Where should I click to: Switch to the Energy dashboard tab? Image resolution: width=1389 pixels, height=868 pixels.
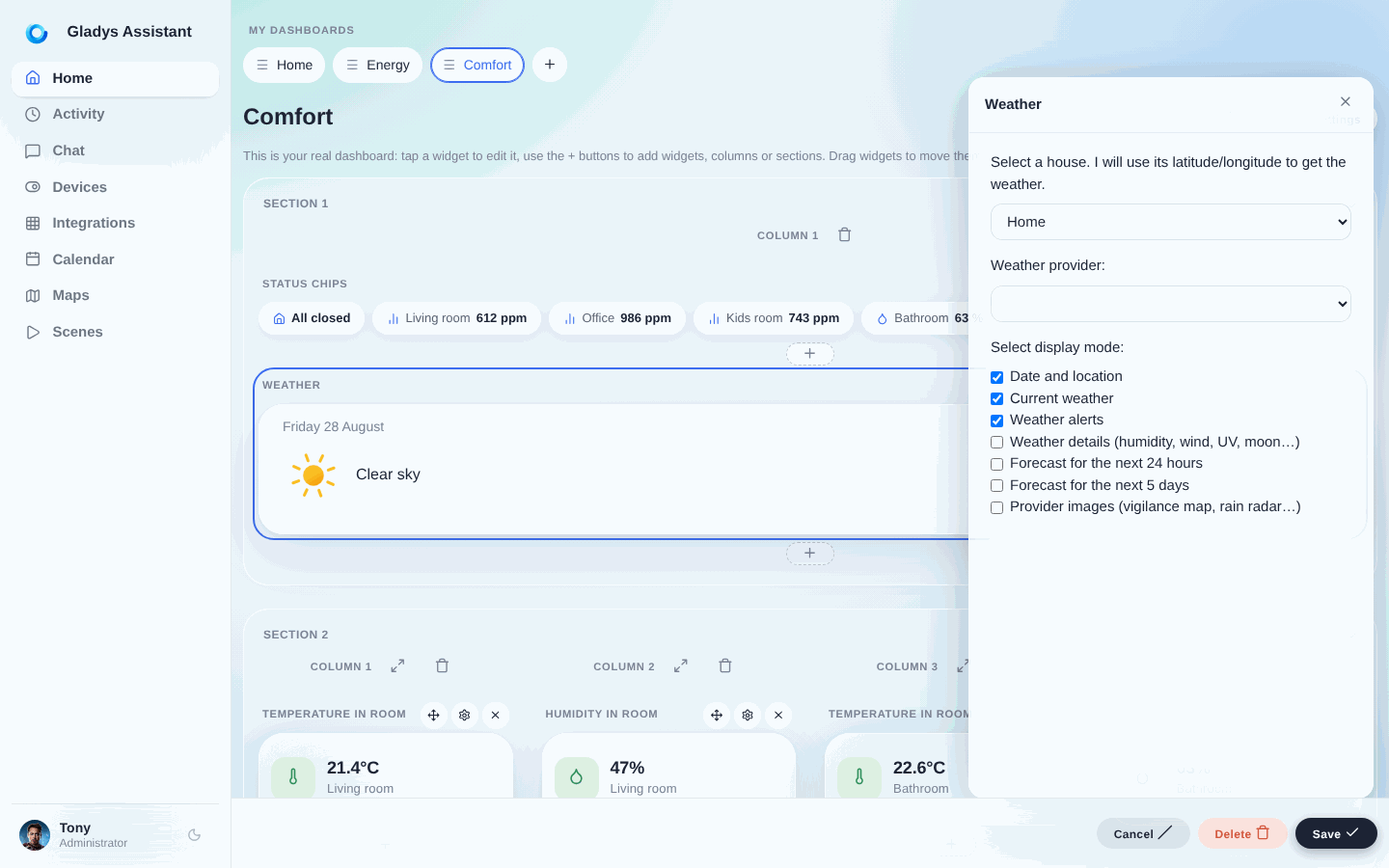(x=377, y=65)
